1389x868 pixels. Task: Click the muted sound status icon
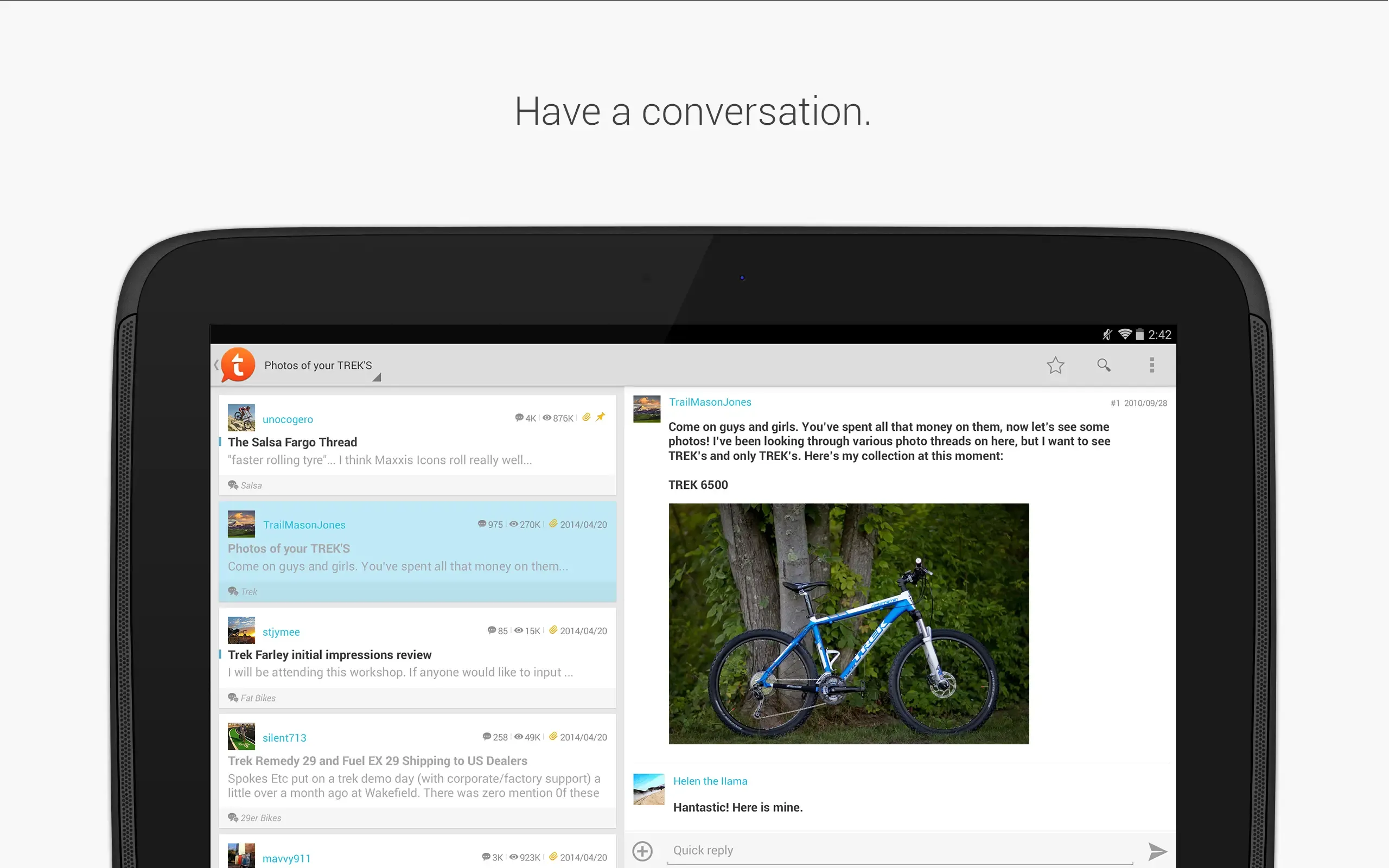(x=1107, y=334)
